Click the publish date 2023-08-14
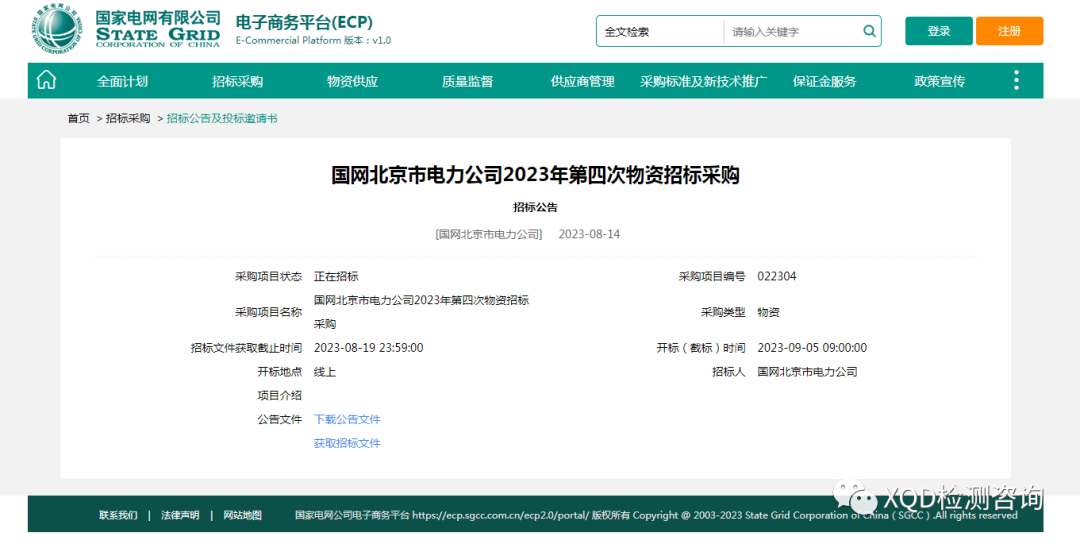 589,234
